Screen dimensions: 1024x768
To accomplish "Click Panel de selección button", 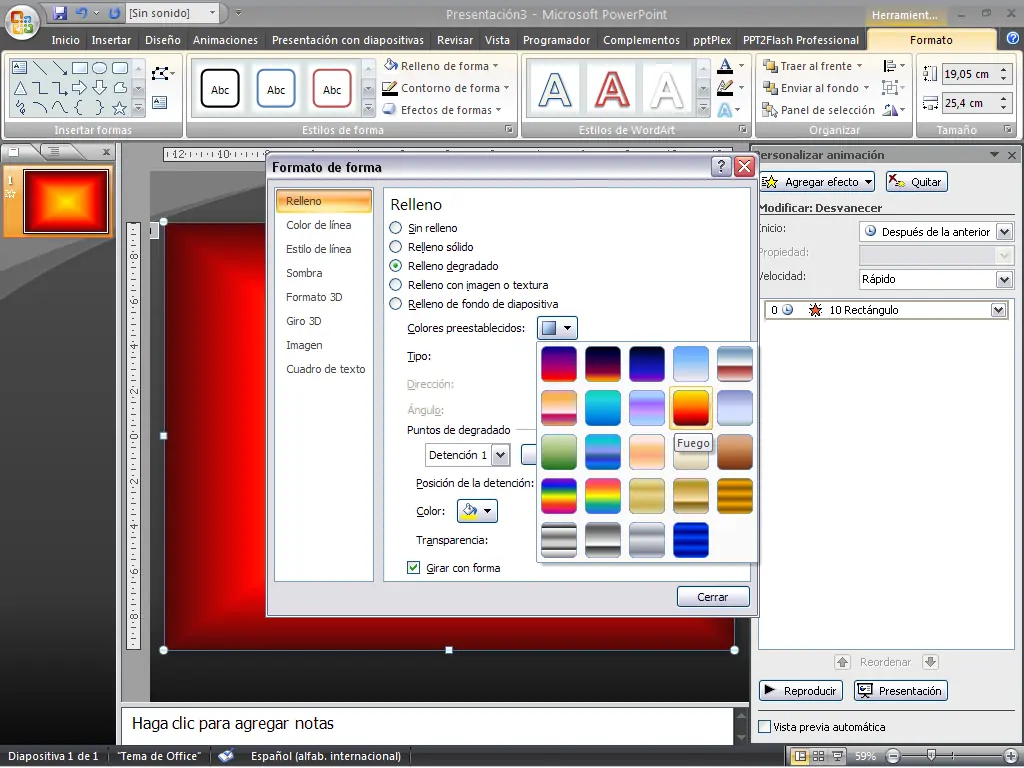I will coord(819,110).
